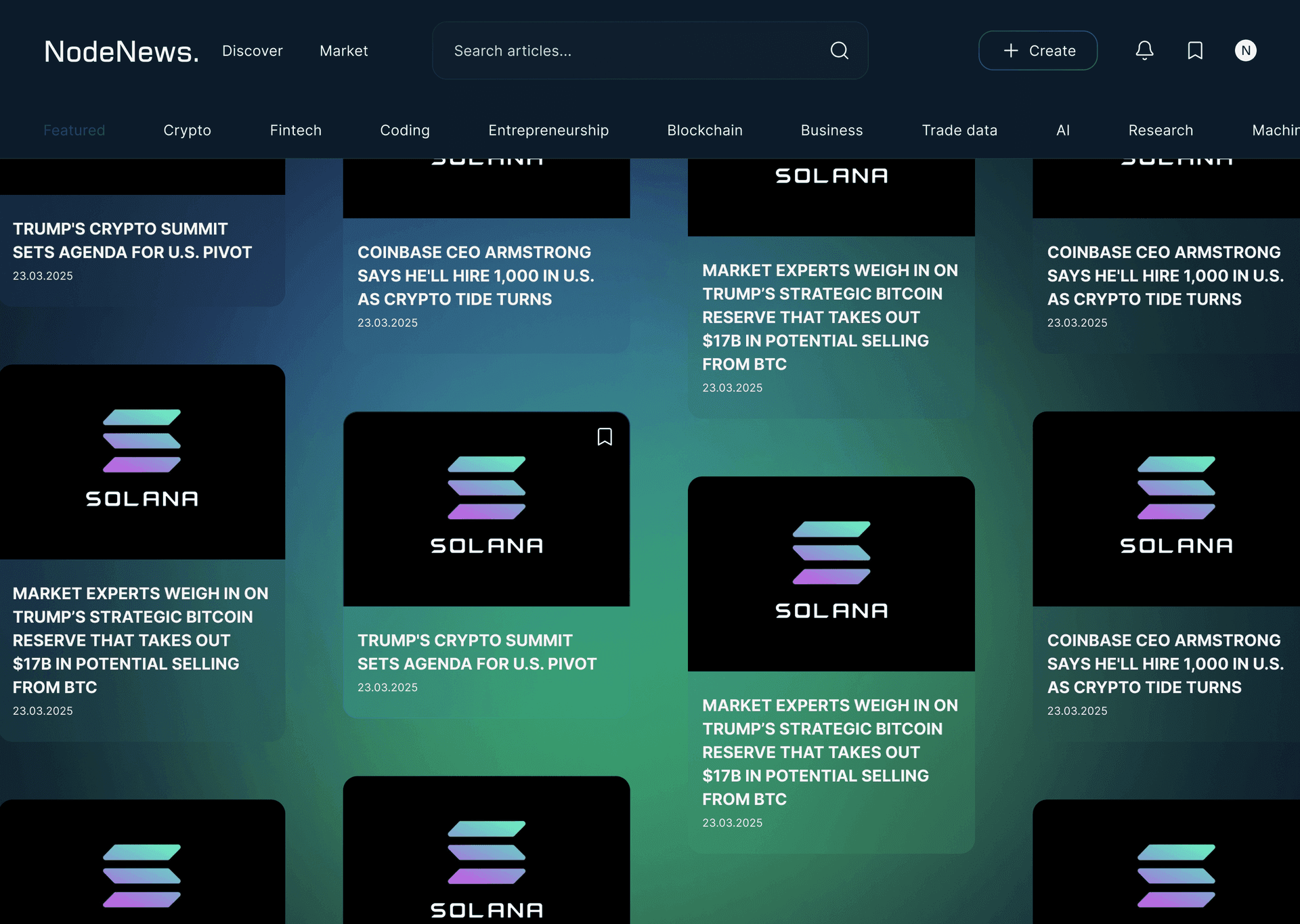Bookmark the Trump's Crypto Summit card

605,437
